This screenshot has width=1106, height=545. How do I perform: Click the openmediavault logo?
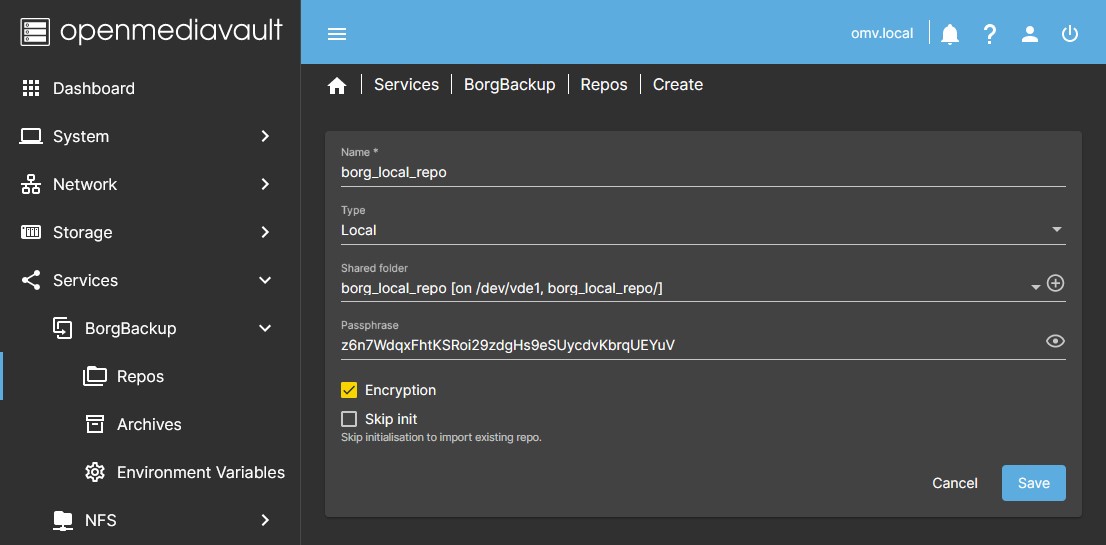coord(150,31)
